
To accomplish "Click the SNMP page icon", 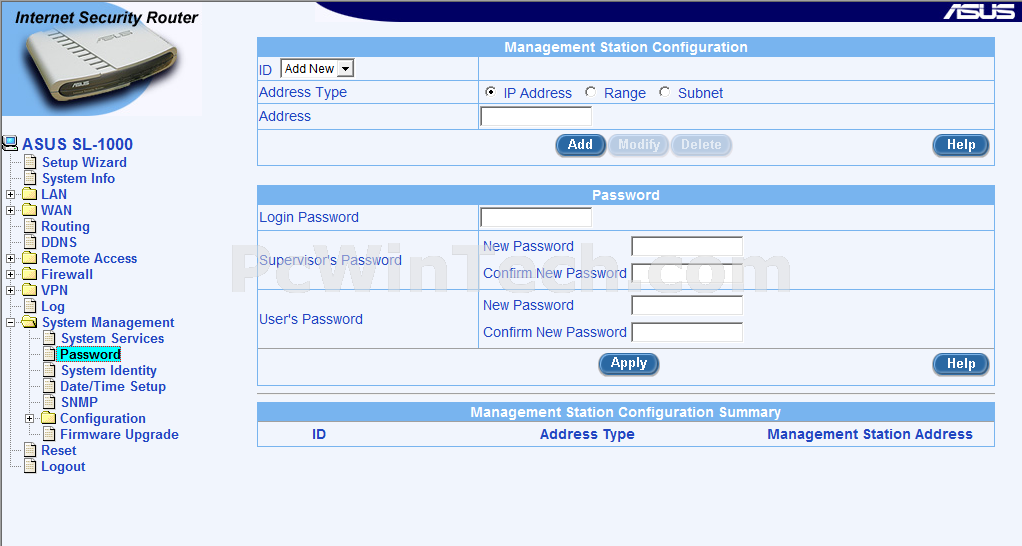I will pyautogui.click(x=50, y=402).
